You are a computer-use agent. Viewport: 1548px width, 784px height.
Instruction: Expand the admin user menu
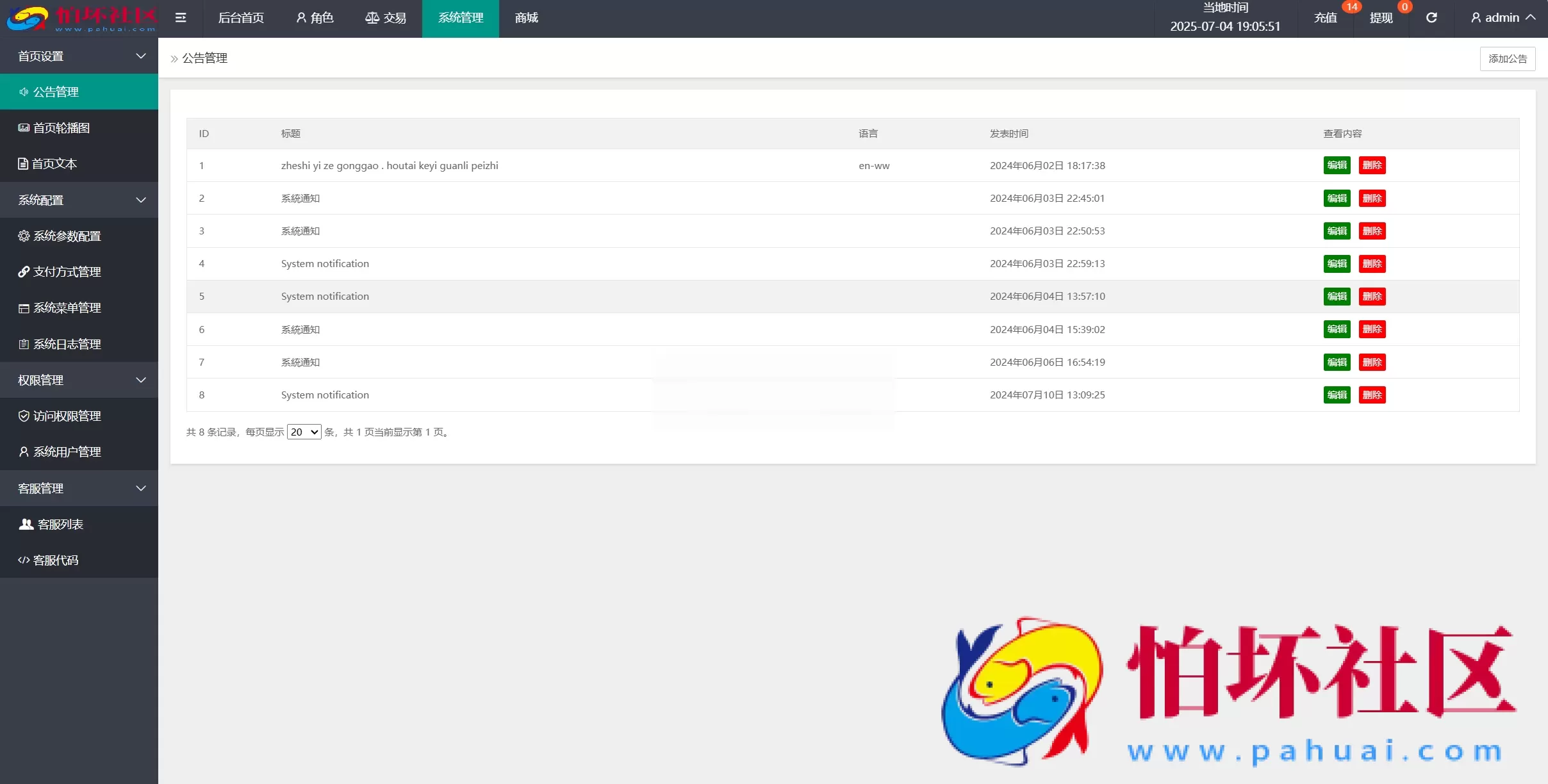(x=1503, y=18)
